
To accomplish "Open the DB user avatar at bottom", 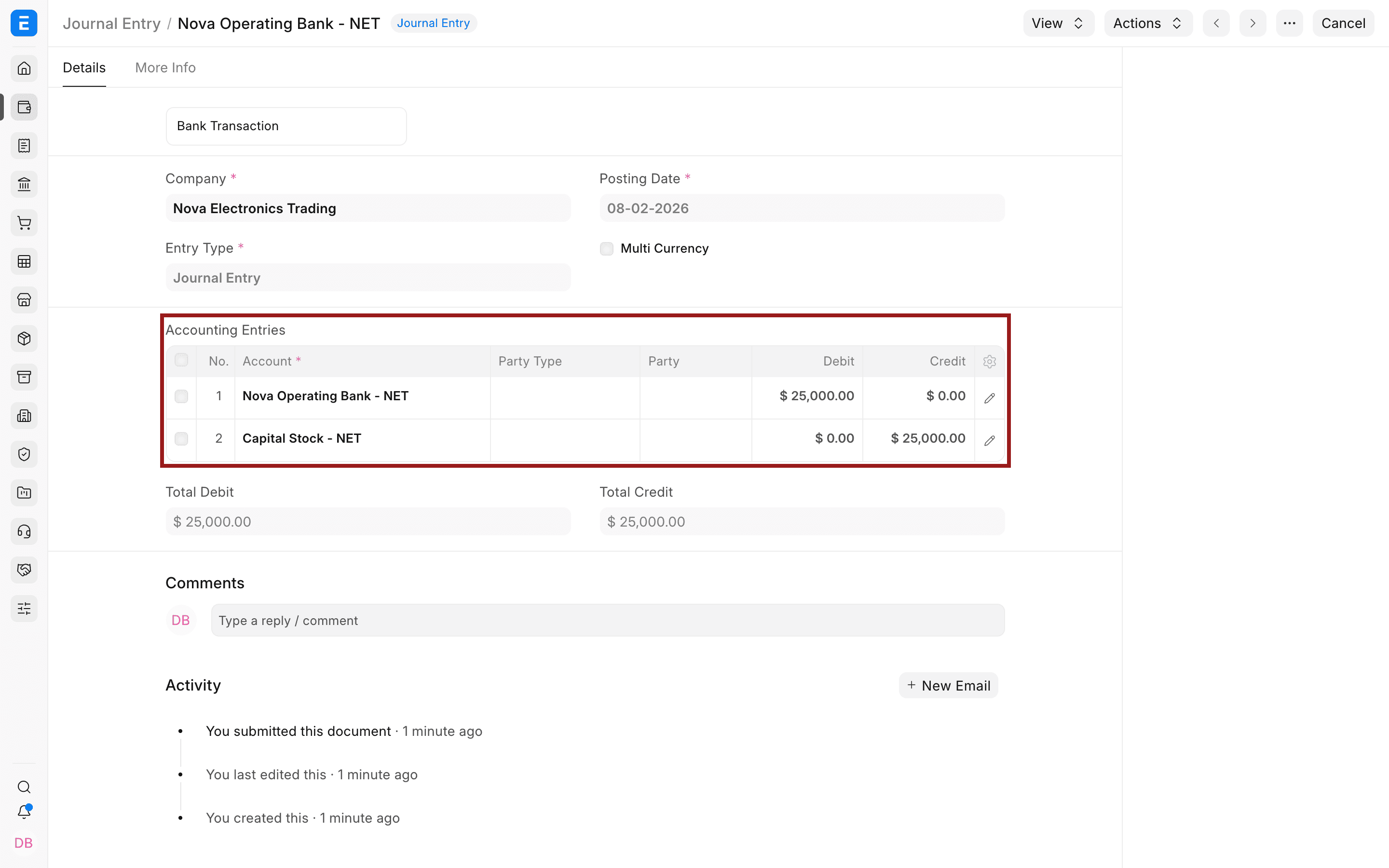I will (24, 843).
